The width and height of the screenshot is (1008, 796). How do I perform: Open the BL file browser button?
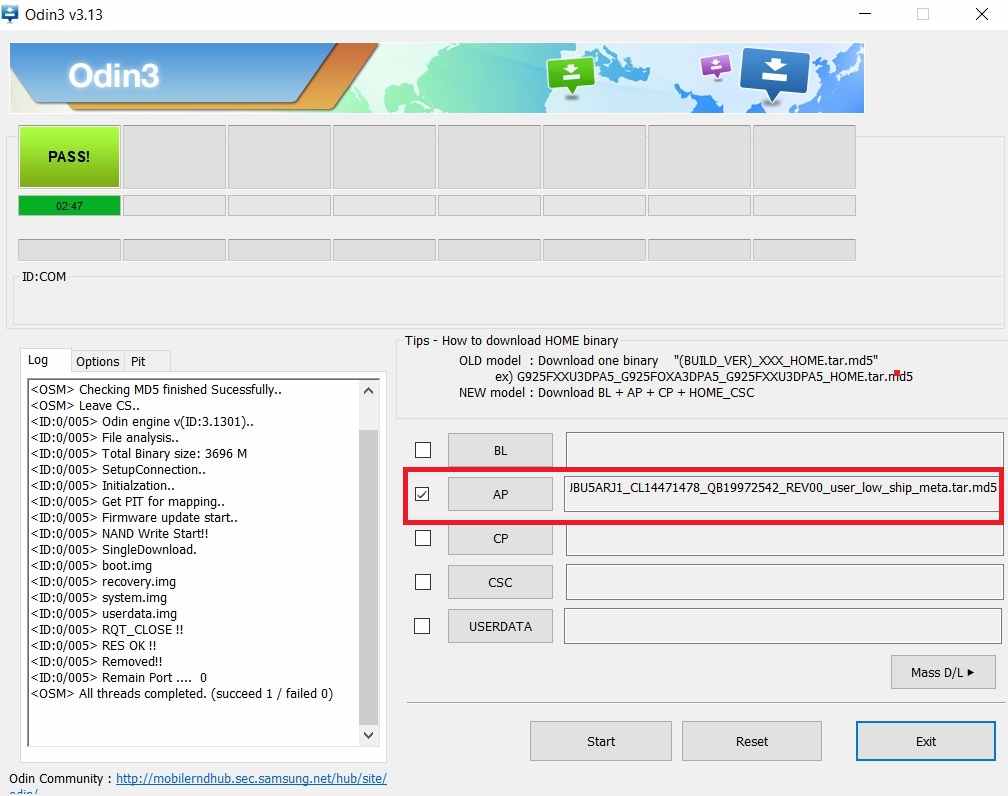click(500, 450)
